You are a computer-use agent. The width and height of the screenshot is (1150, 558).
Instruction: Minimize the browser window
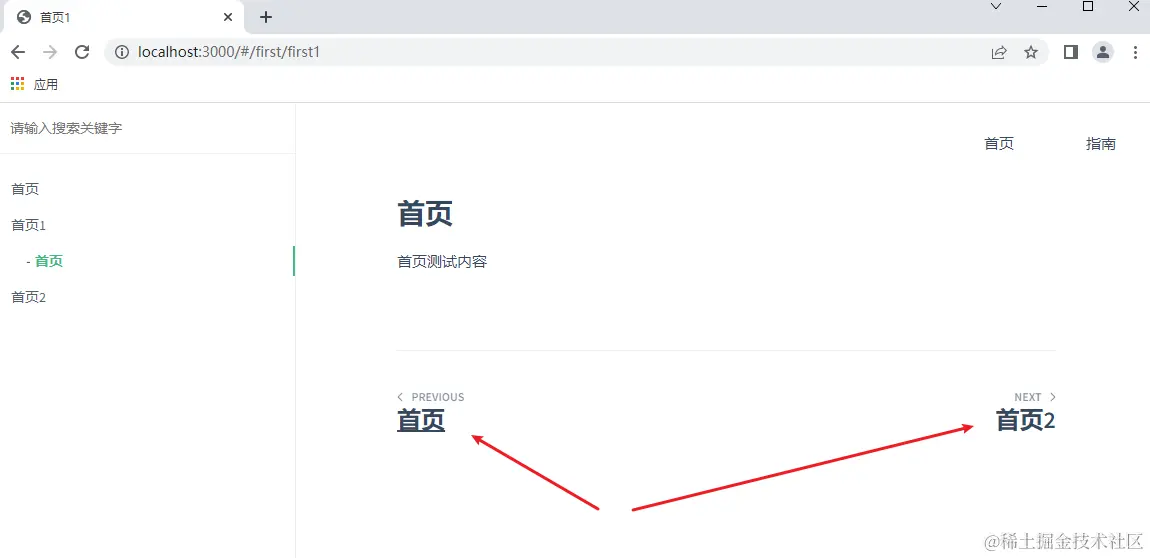[1041, 7]
